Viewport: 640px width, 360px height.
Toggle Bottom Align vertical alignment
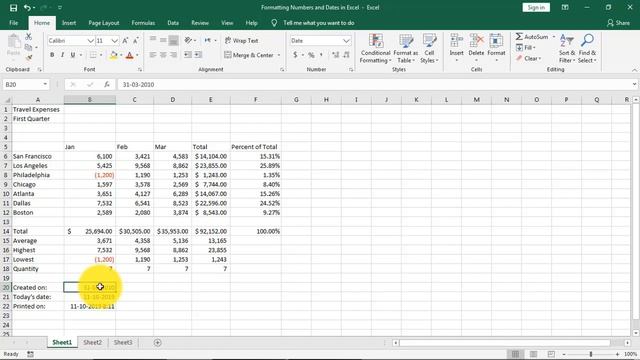click(173, 40)
